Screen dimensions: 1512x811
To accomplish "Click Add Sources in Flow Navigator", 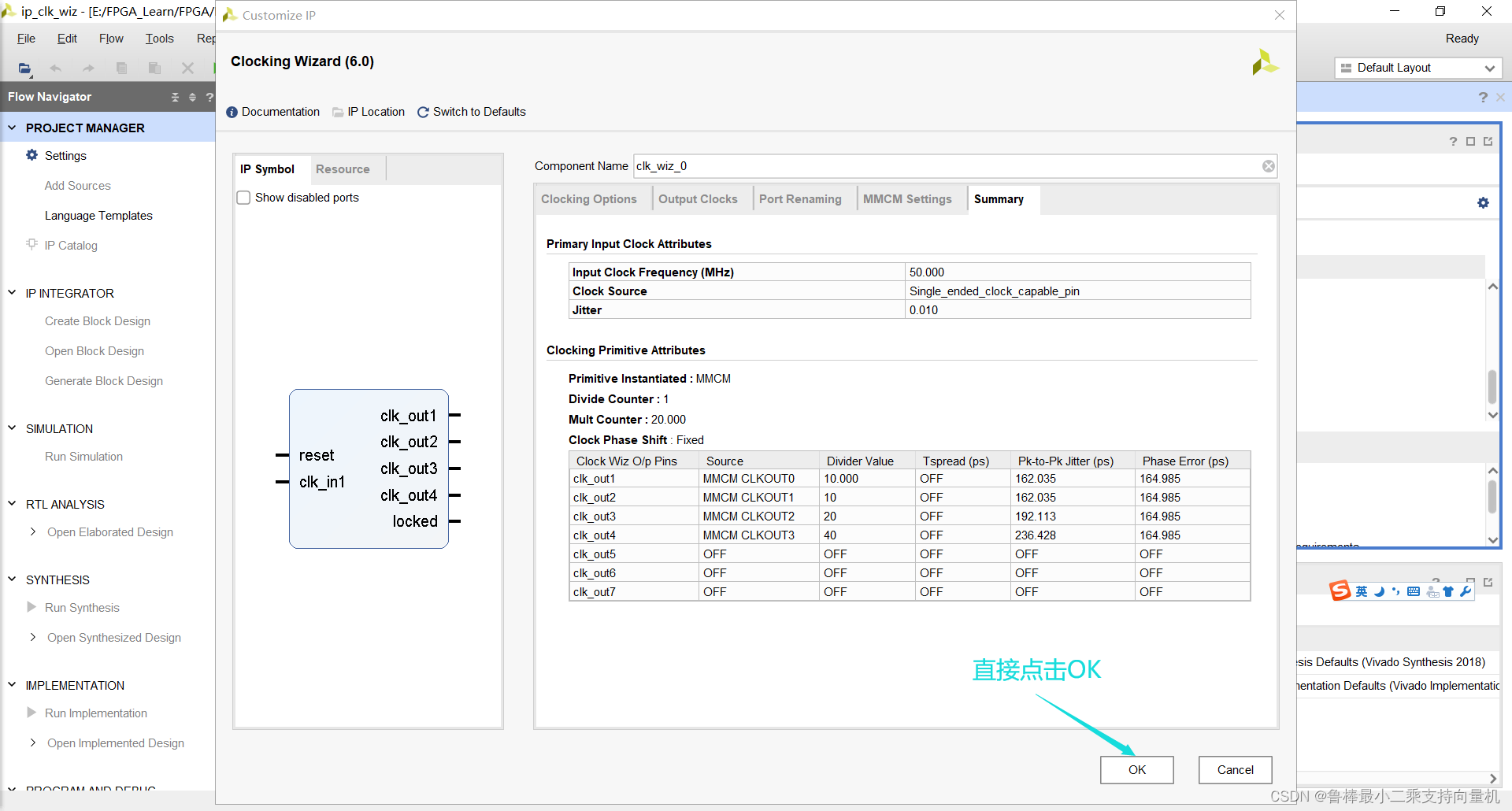I will (x=77, y=186).
